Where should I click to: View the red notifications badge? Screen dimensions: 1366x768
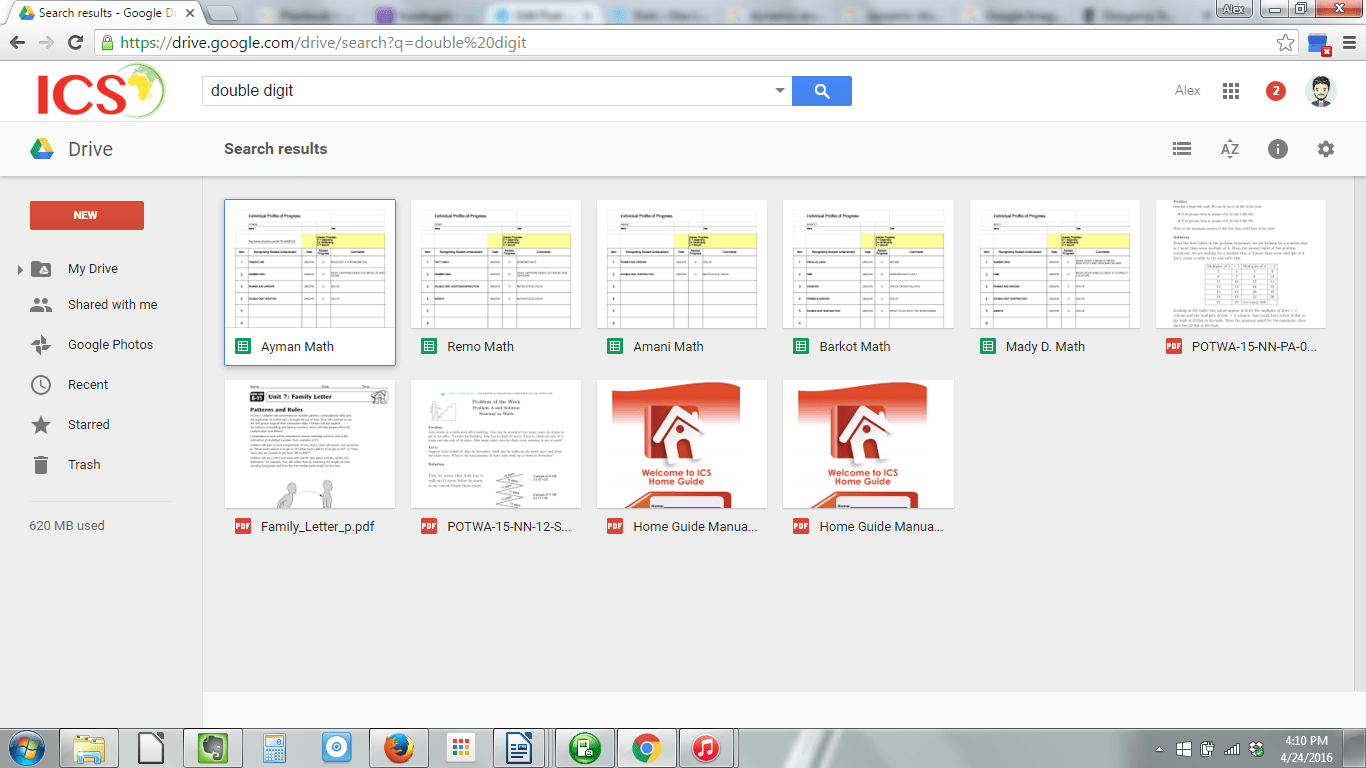point(1275,91)
